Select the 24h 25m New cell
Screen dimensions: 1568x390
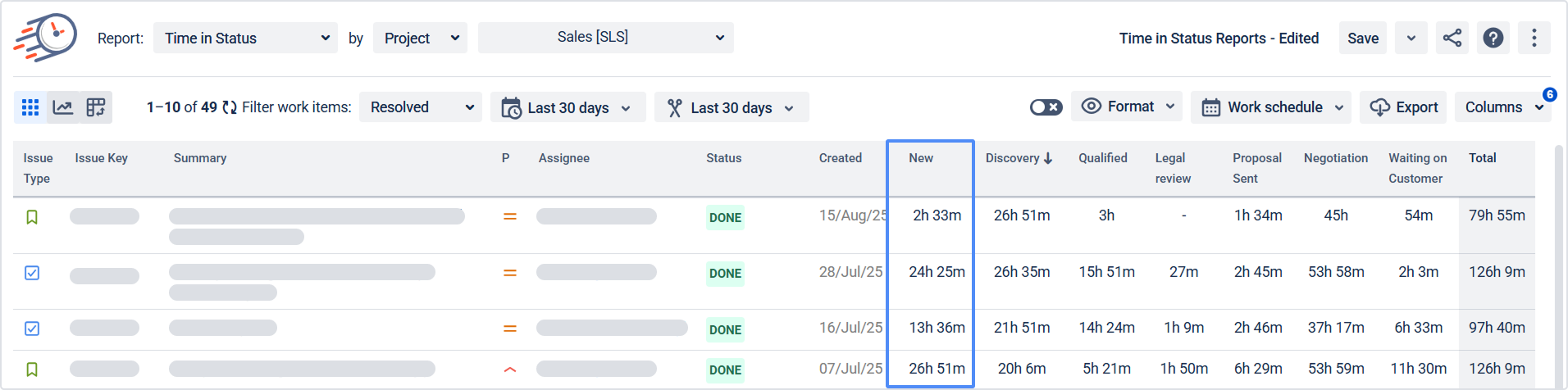click(937, 272)
